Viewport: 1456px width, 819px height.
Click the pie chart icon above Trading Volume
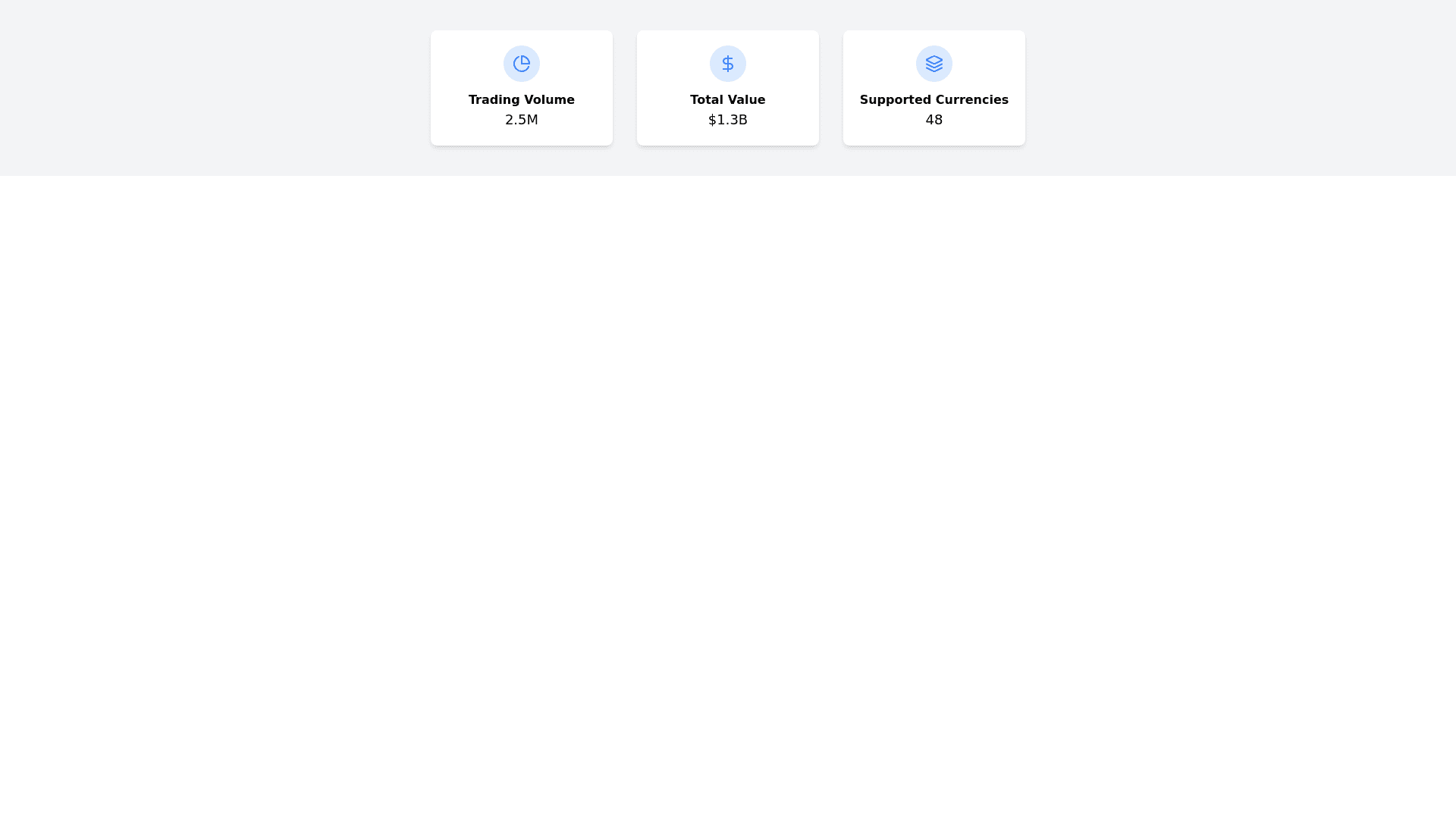[x=521, y=64]
